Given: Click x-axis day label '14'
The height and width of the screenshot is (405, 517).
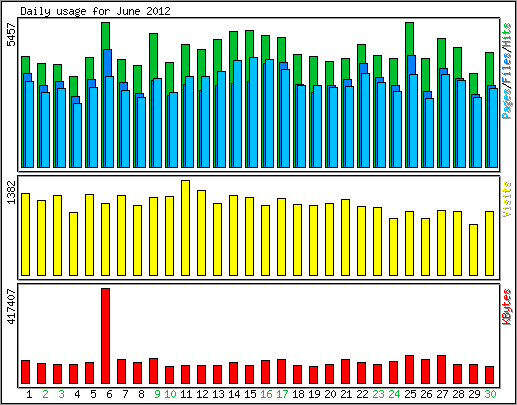Looking at the screenshot, I should [x=234, y=394].
